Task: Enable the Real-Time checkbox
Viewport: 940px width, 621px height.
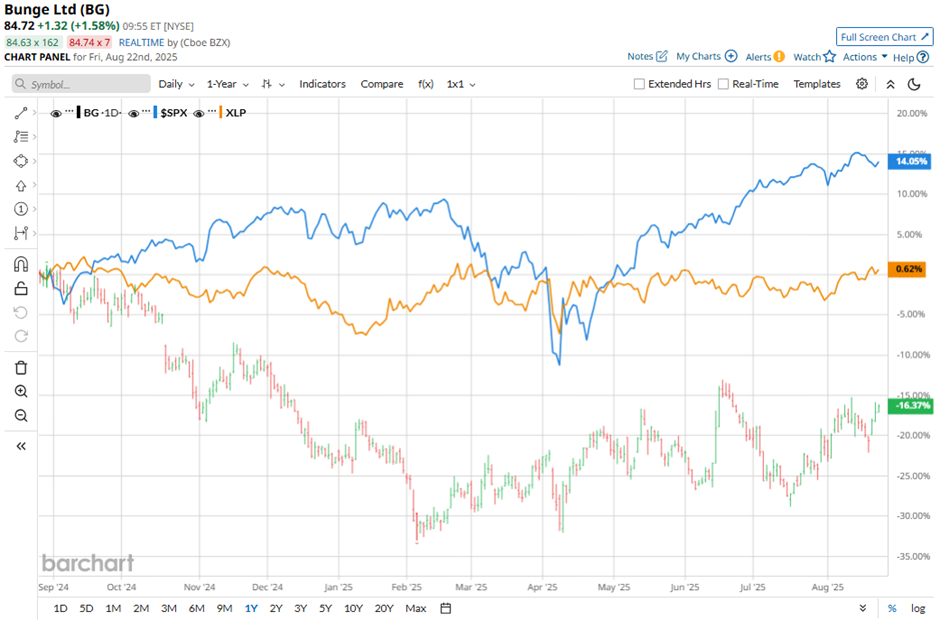Action: click(x=723, y=84)
